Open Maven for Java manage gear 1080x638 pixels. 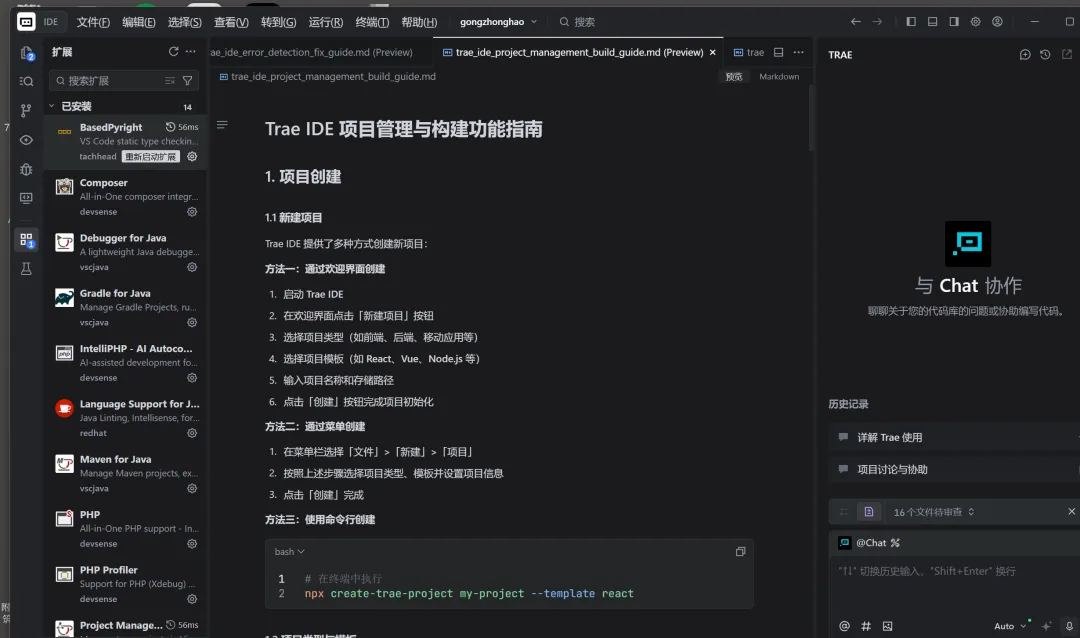click(192, 488)
